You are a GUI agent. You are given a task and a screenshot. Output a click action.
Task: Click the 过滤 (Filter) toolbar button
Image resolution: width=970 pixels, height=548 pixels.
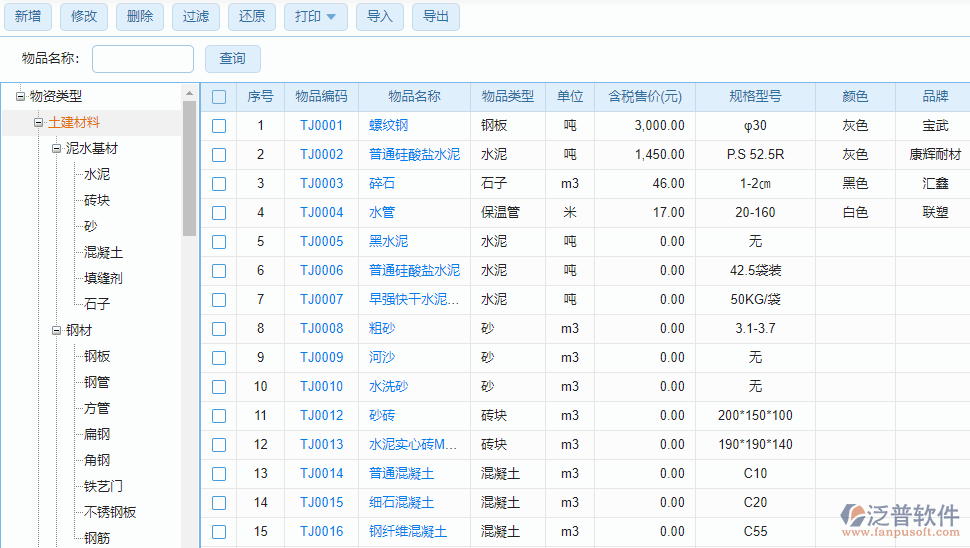(196, 16)
